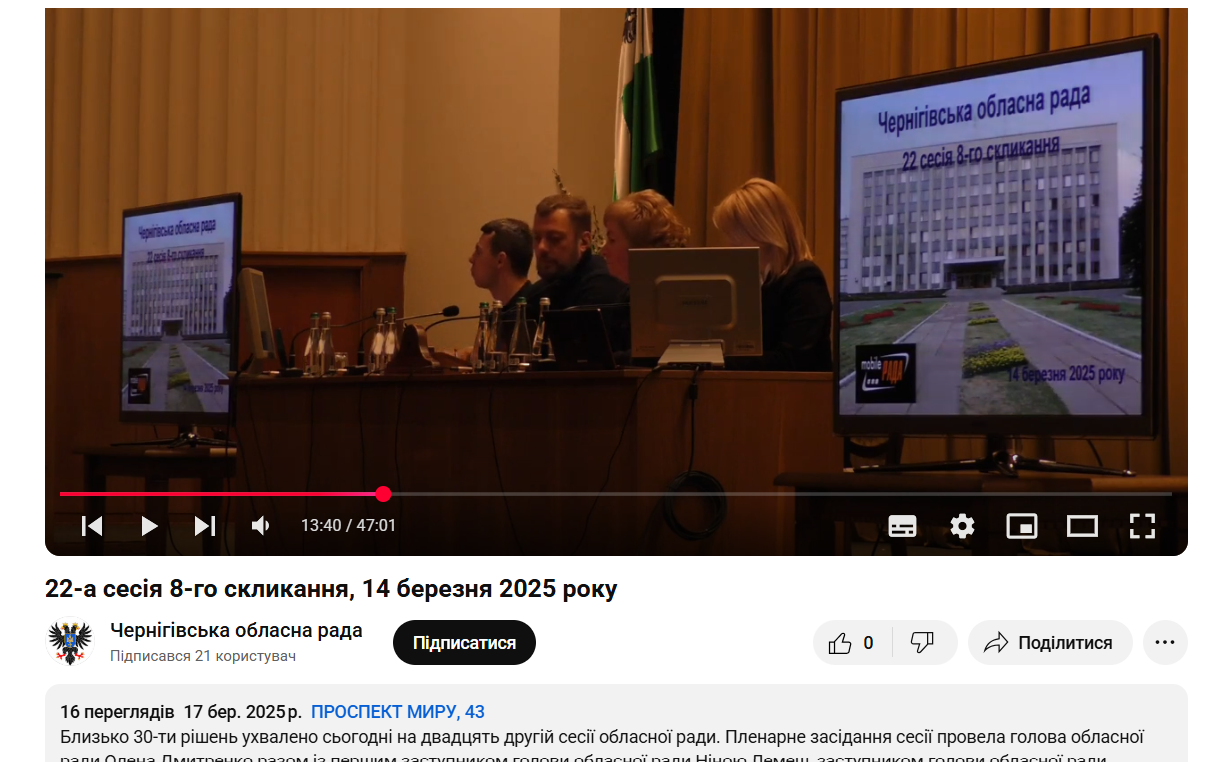This screenshot has width=1207, height=762.
Task: Open video settings gear menu
Action: [962, 526]
